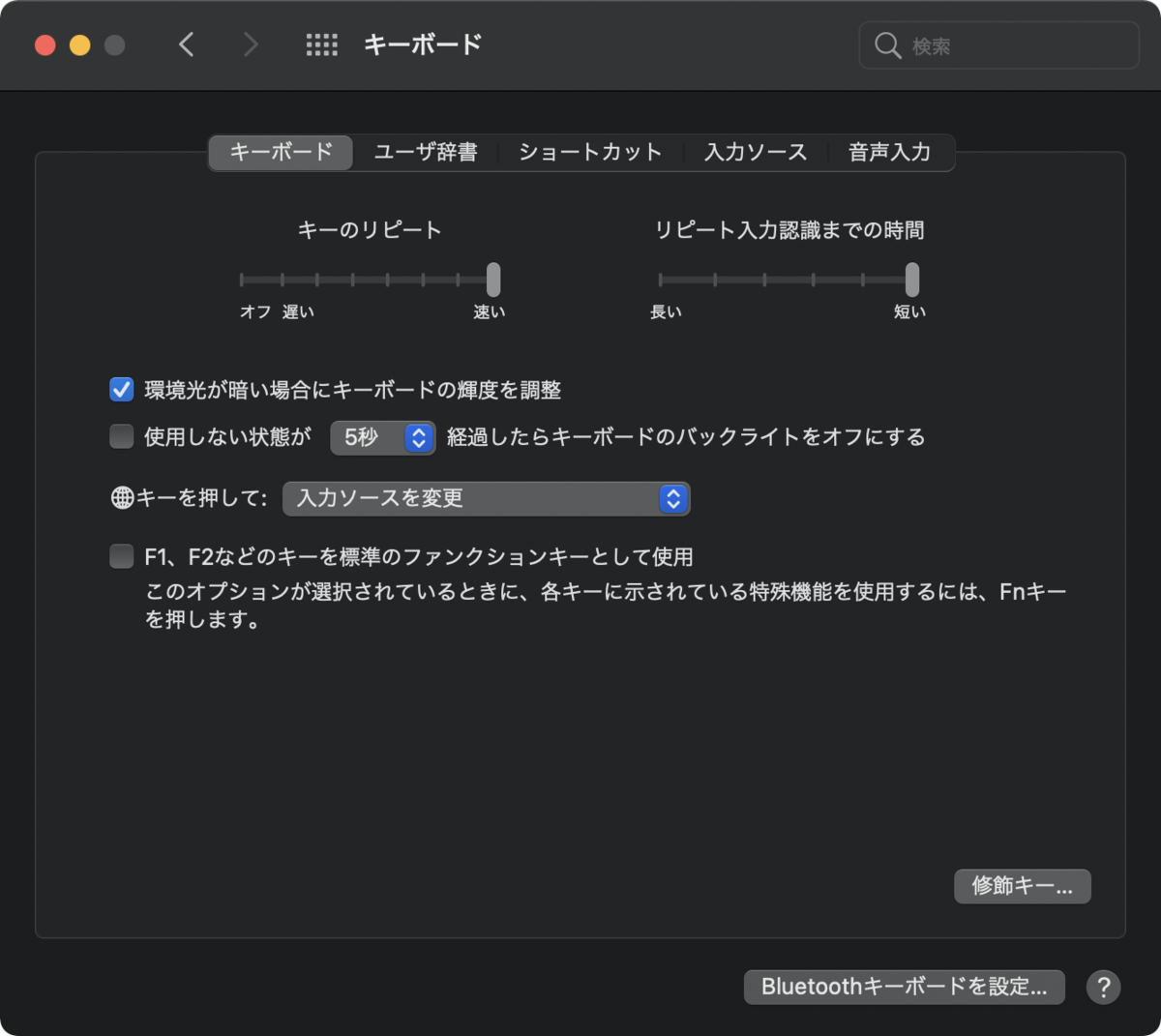Open help via the question mark button
The image size is (1161, 1036).
tap(1102, 987)
